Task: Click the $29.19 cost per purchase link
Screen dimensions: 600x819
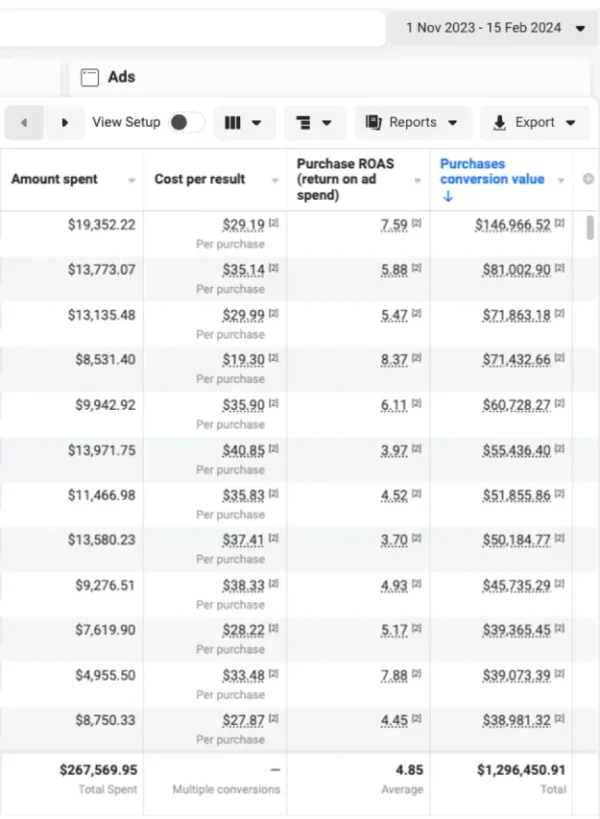Action: coord(243,225)
